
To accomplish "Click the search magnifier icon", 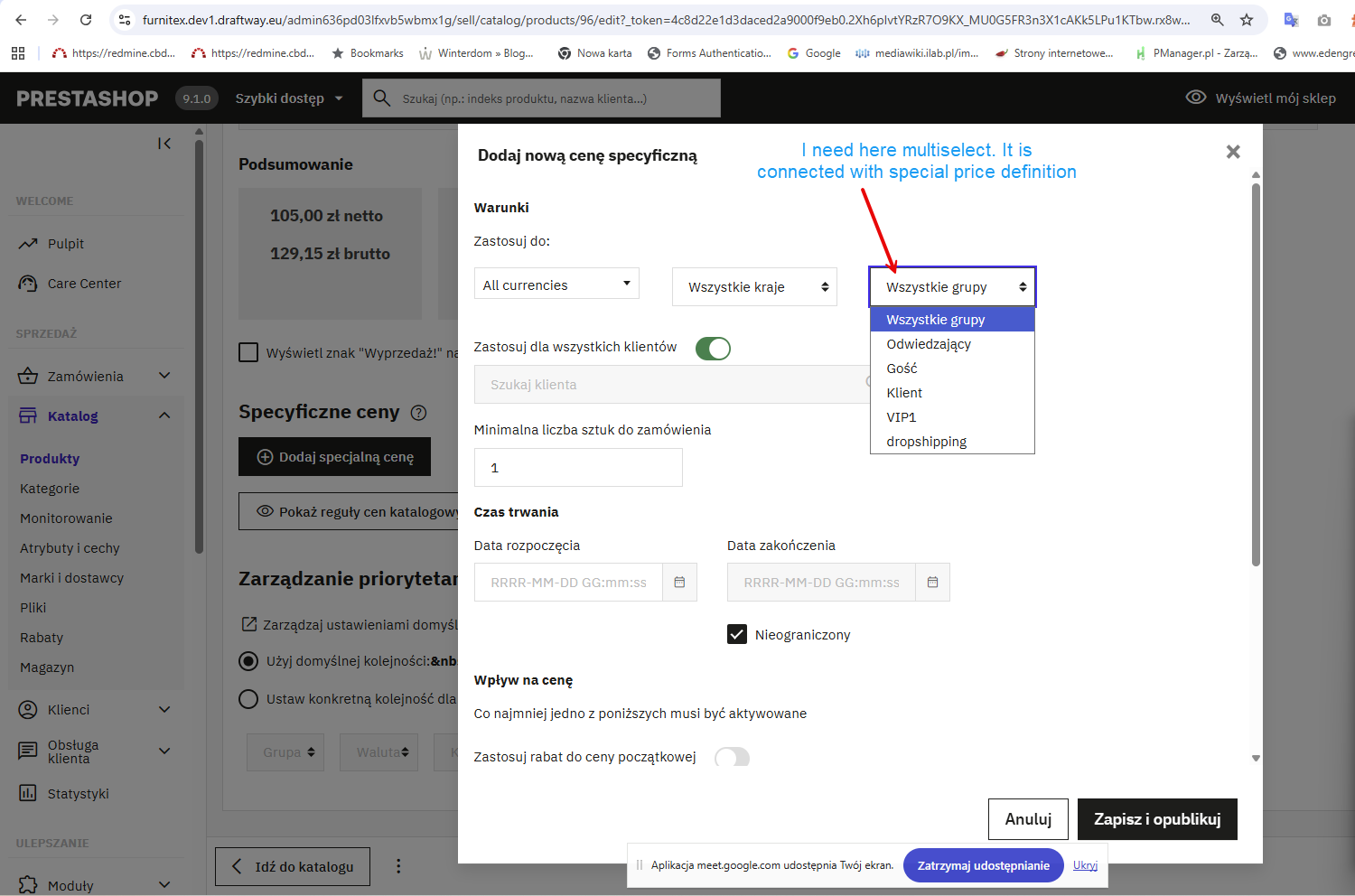I will (382, 98).
